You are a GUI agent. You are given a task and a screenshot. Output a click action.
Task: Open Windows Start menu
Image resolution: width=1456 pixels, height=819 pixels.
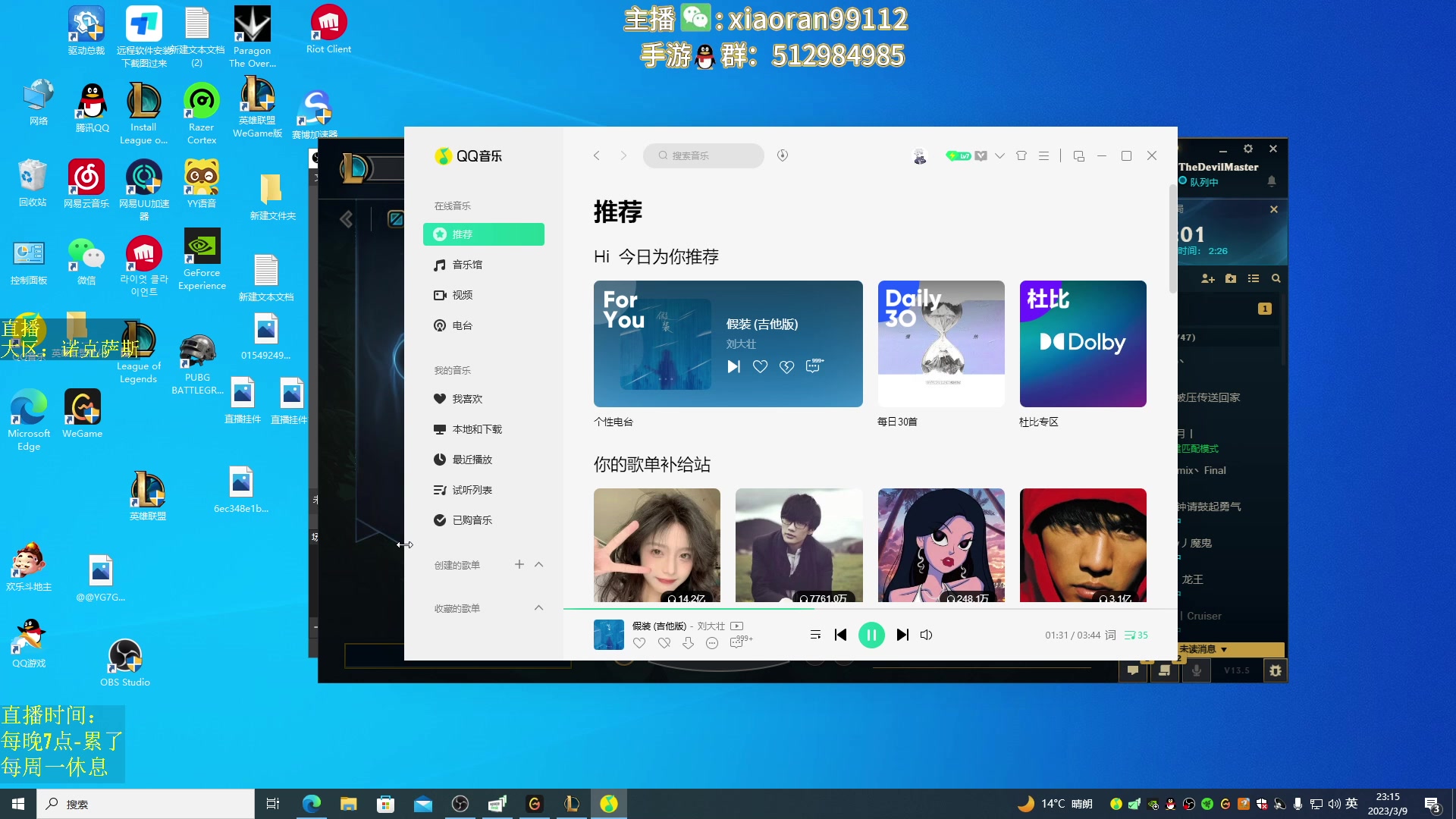pyautogui.click(x=18, y=804)
